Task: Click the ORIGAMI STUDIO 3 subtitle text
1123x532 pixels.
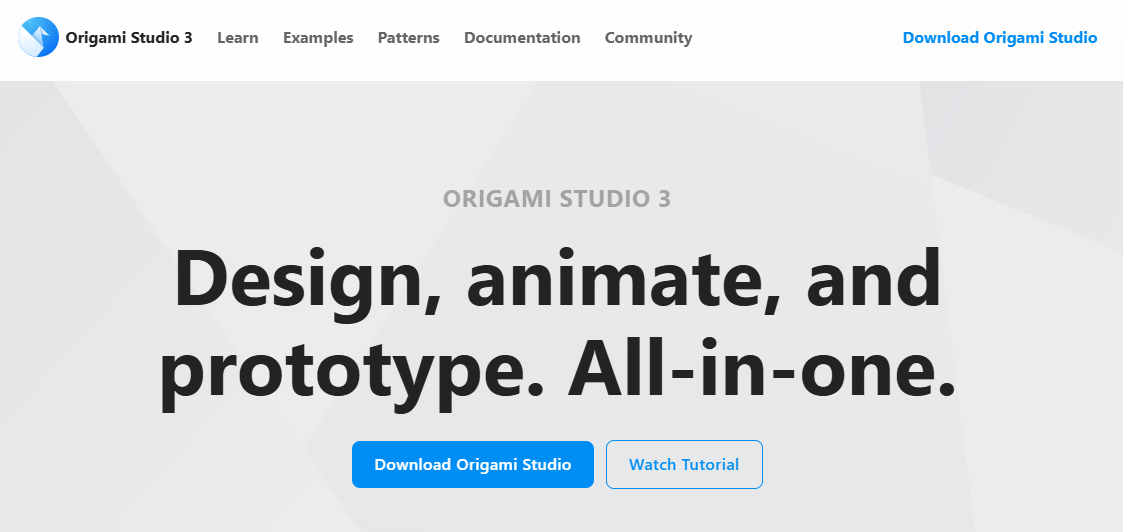Action: tap(557, 199)
